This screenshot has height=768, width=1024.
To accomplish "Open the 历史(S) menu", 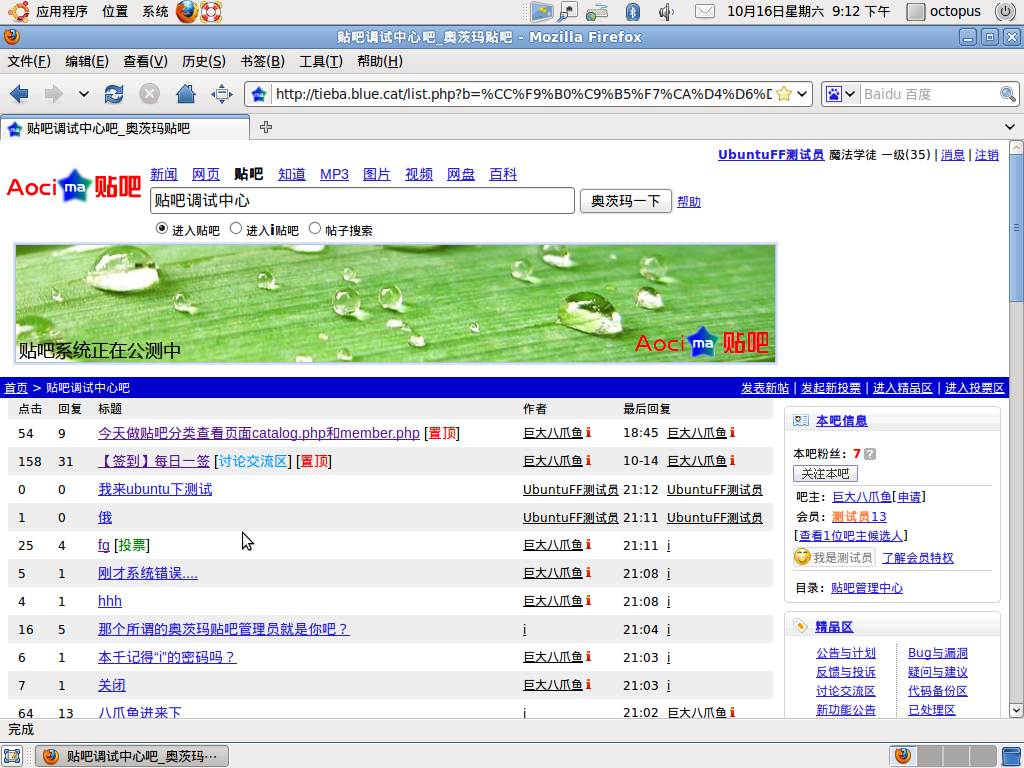I will [204, 61].
